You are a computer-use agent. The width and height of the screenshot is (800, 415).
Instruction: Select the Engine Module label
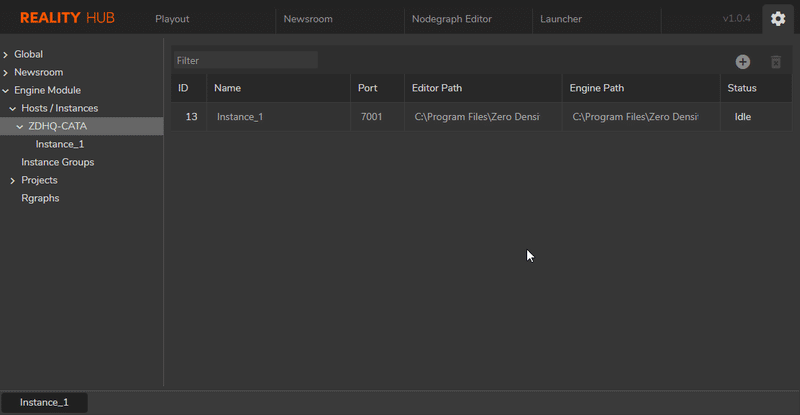coord(47,90)
